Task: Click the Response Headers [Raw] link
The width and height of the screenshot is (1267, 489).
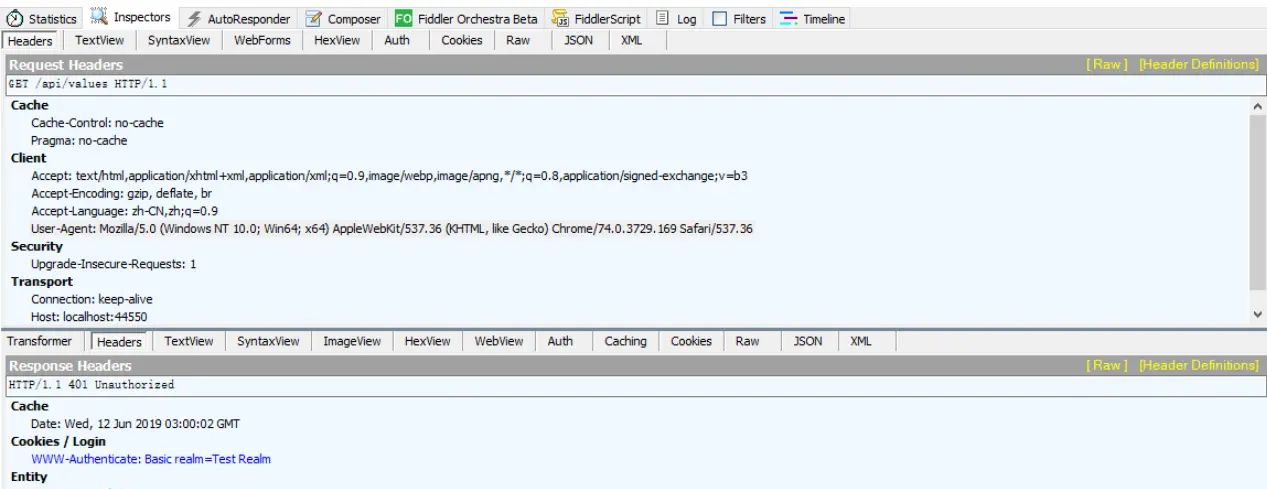Action: tap(1107, 366)
